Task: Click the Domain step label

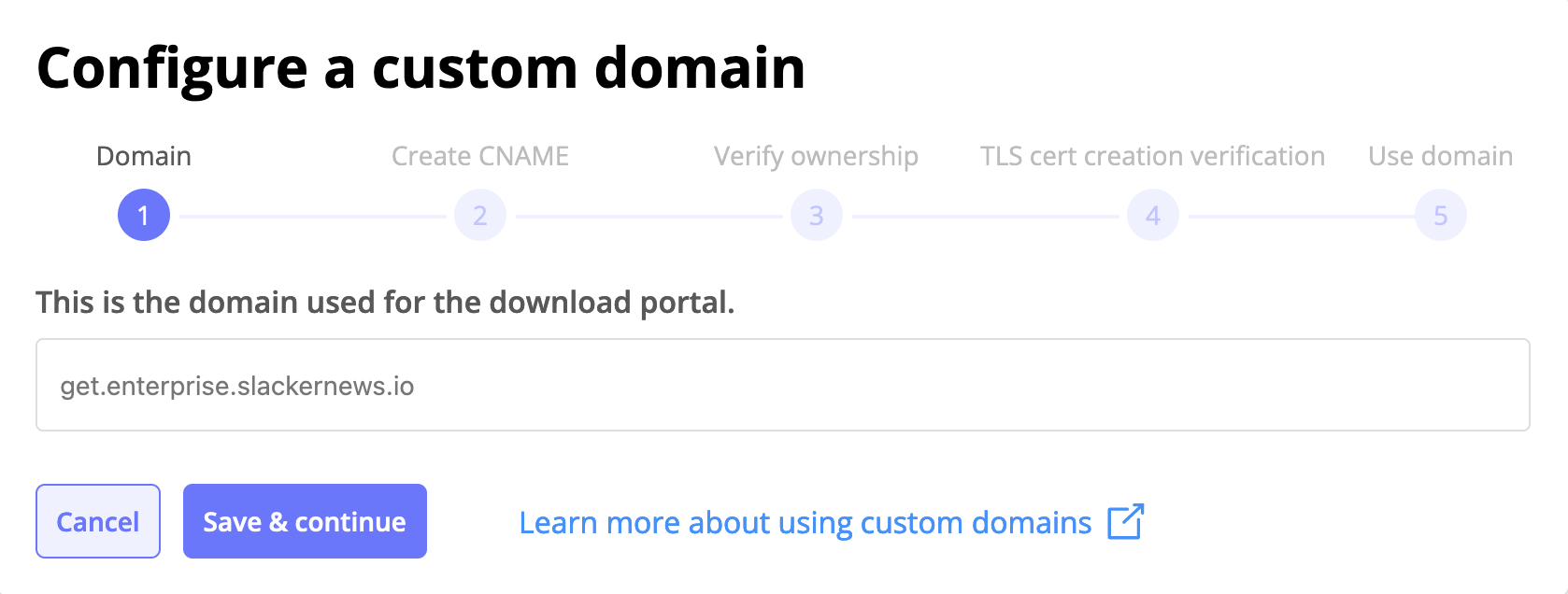Action: point(144,156)
